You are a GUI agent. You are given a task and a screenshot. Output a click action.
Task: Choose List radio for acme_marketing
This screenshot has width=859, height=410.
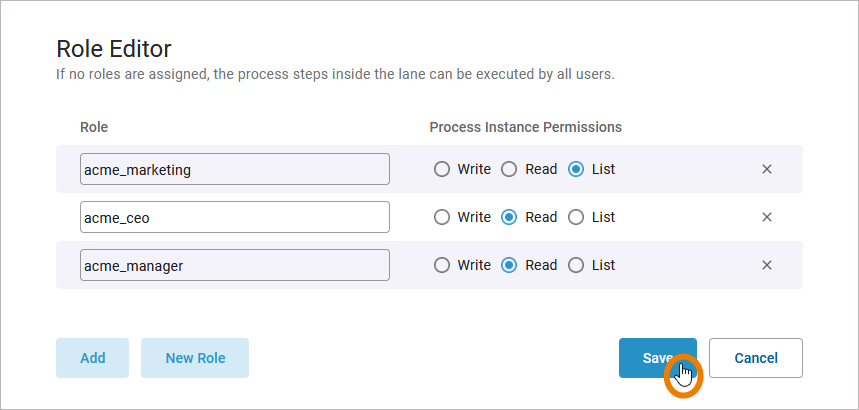pos(576,169)
